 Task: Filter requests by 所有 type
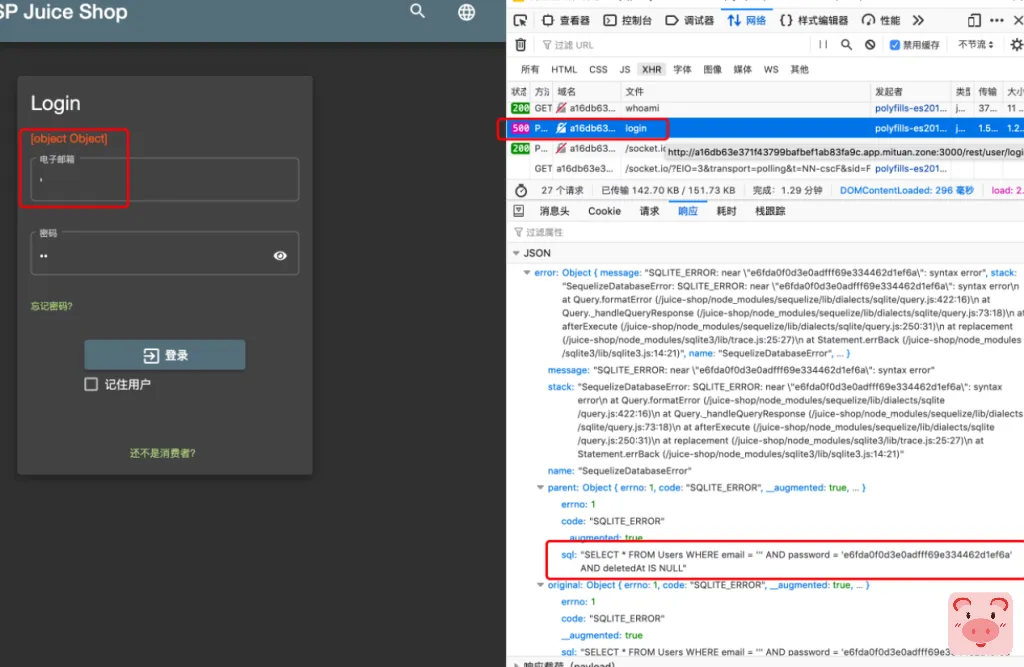click(530, 69)
